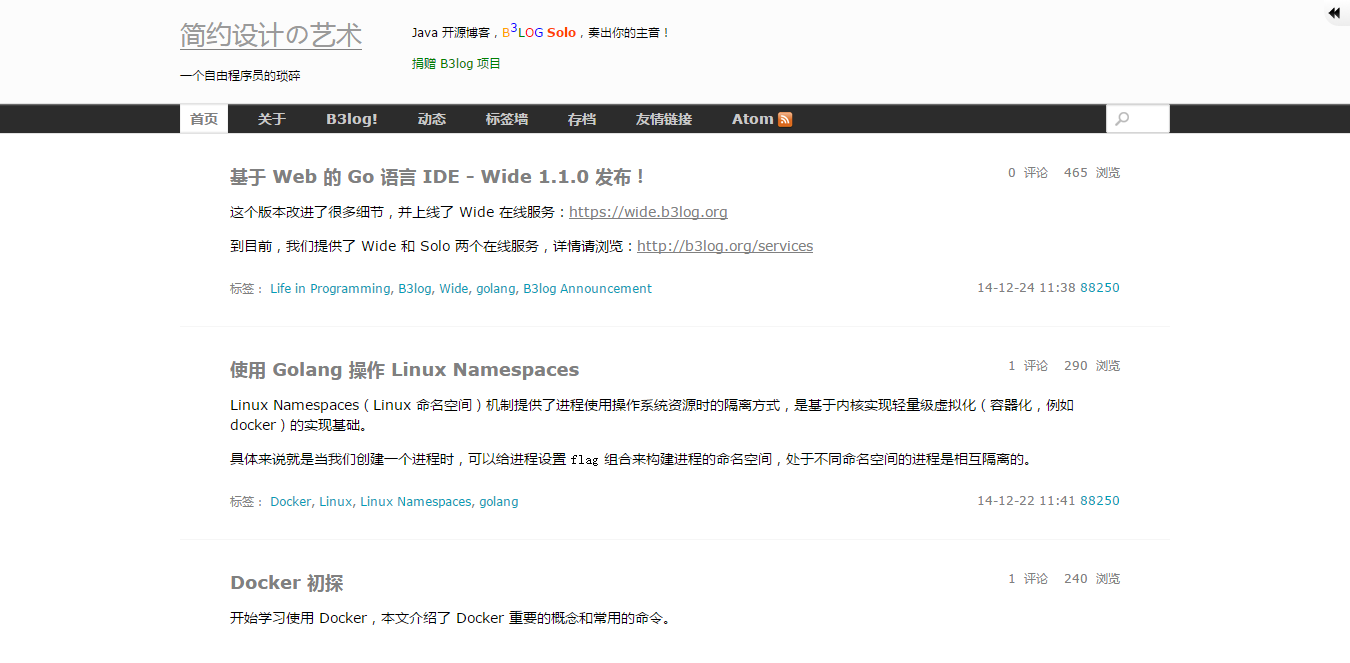This screenshot has height=663, width=1350.
Task: Open the Golang Linux Namespaces article
Action: point(404,370)
